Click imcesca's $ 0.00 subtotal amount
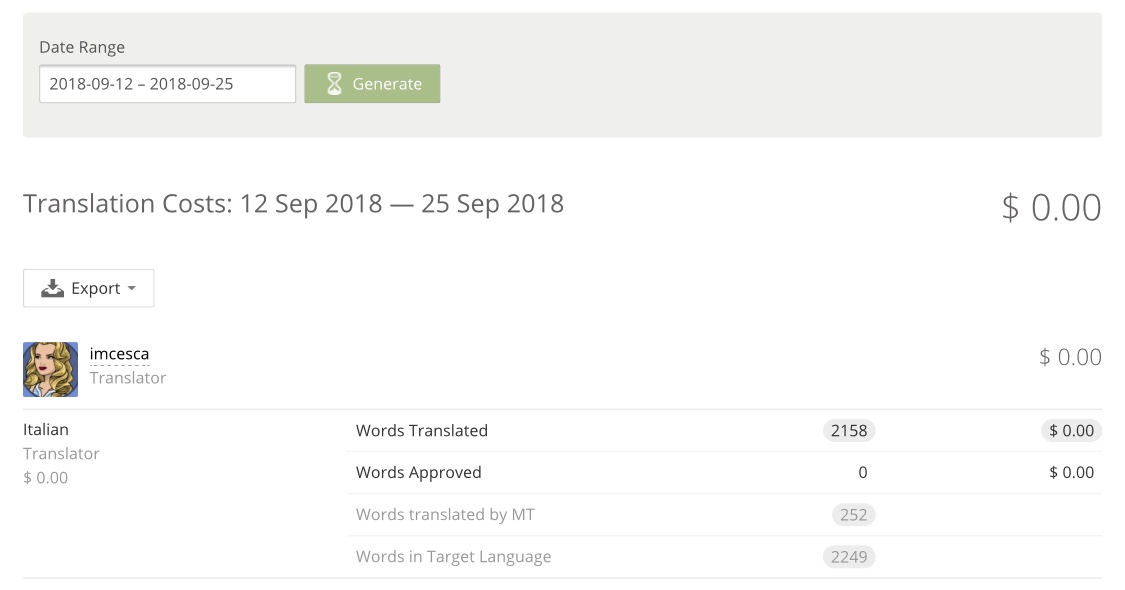The width and height of the screenshot is (1125, 590). click(x=1070, y=357)
